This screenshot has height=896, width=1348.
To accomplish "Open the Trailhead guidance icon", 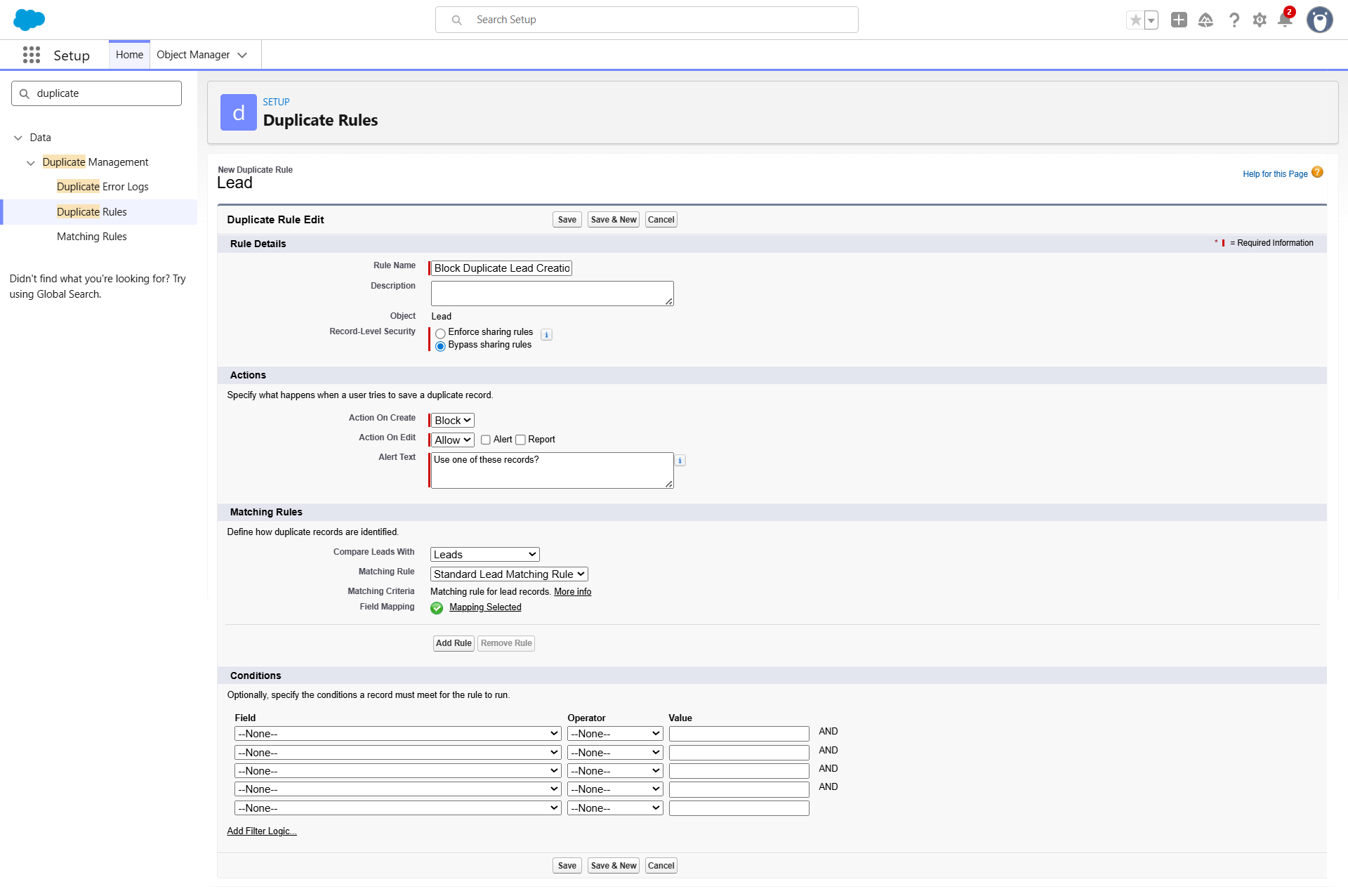I will click(1205, 20).
